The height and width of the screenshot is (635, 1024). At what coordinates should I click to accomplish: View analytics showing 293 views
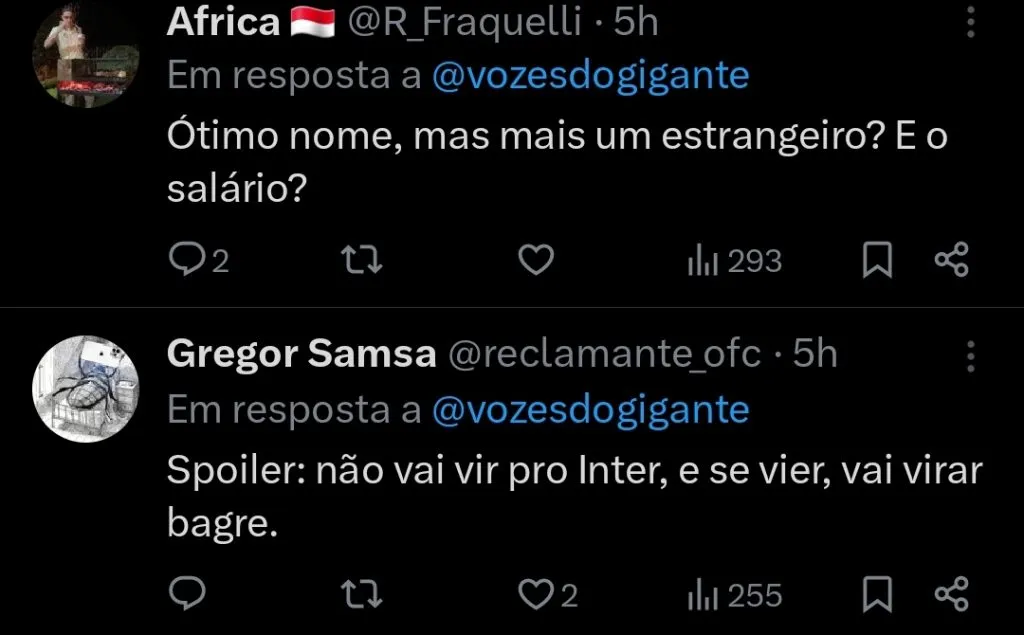coord(735,259)
